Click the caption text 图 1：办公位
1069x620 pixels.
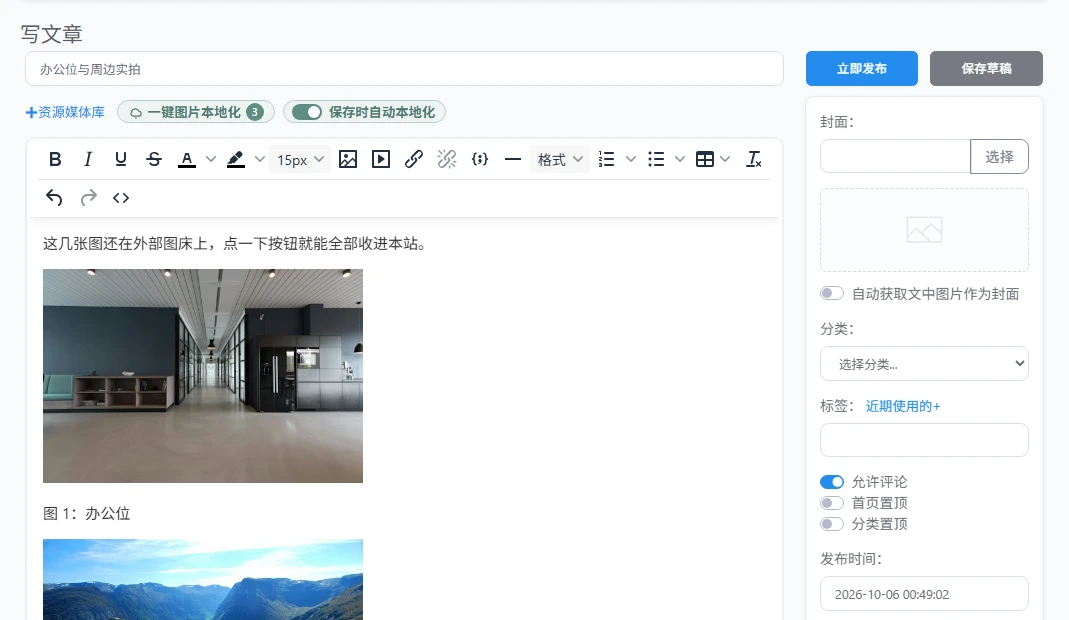point(87,514)
